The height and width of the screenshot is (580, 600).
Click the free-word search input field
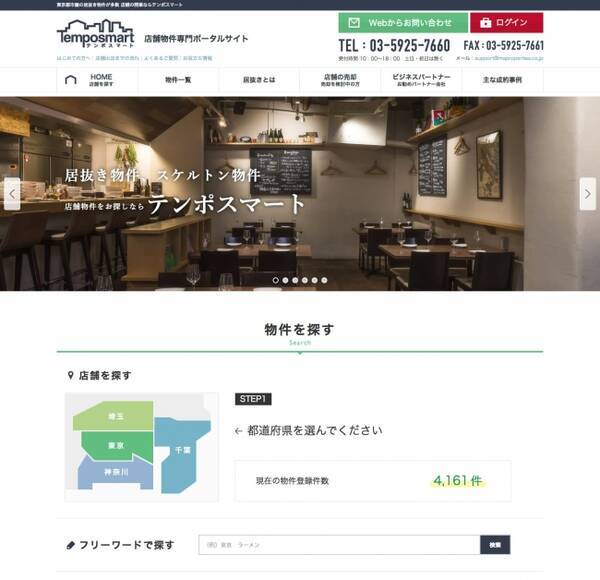[x=339, y=544]
